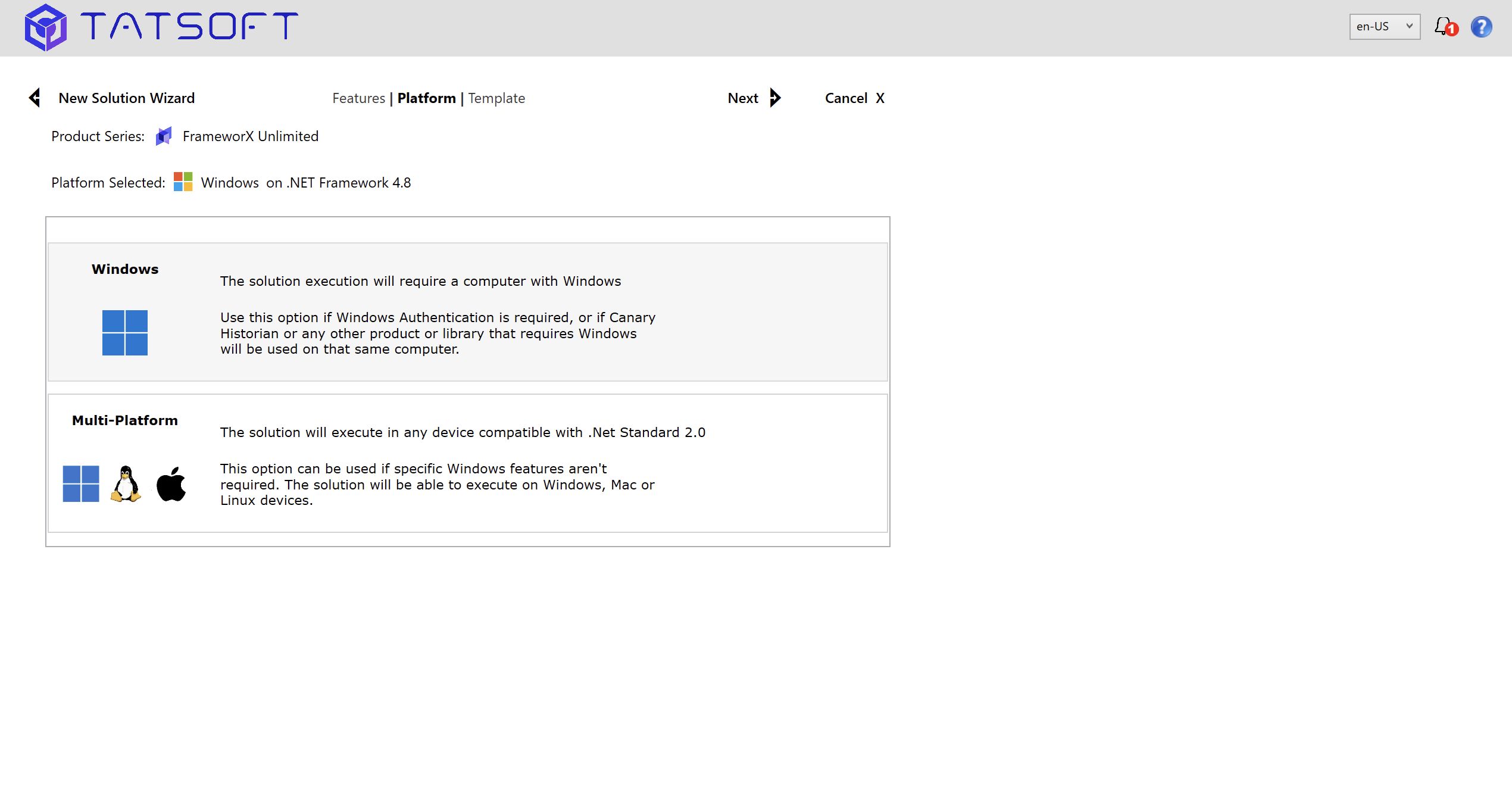Click the 'Platform Selected:' label
The image size is (1512, 805).
[x=108, y=183]
